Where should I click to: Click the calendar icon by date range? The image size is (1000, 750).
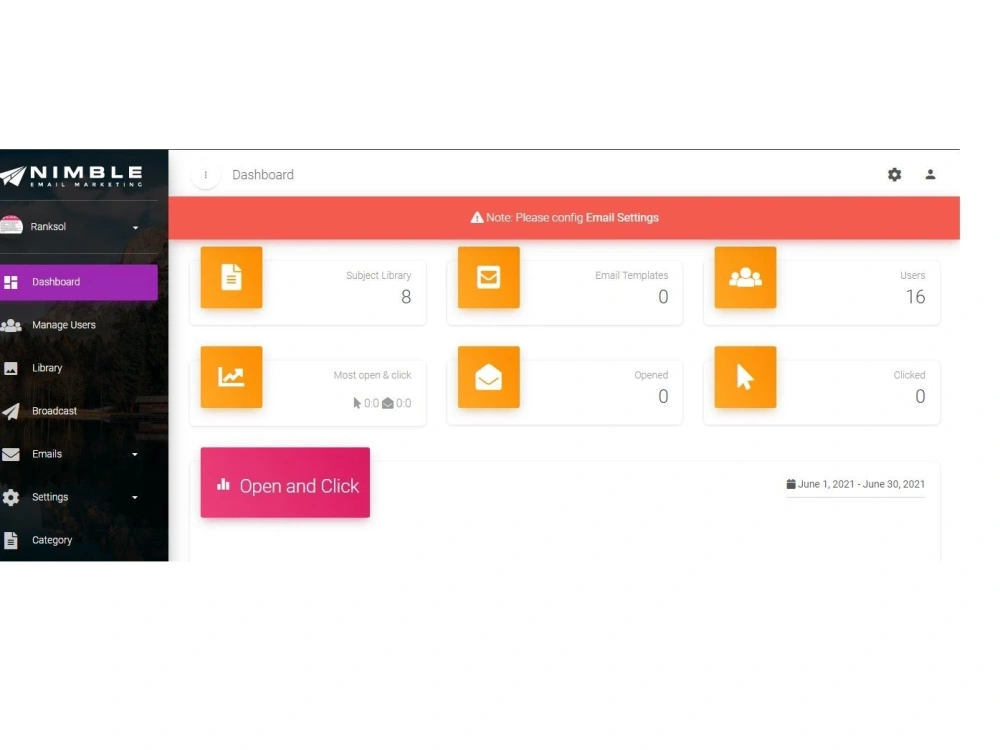click(x=791, y=484)
